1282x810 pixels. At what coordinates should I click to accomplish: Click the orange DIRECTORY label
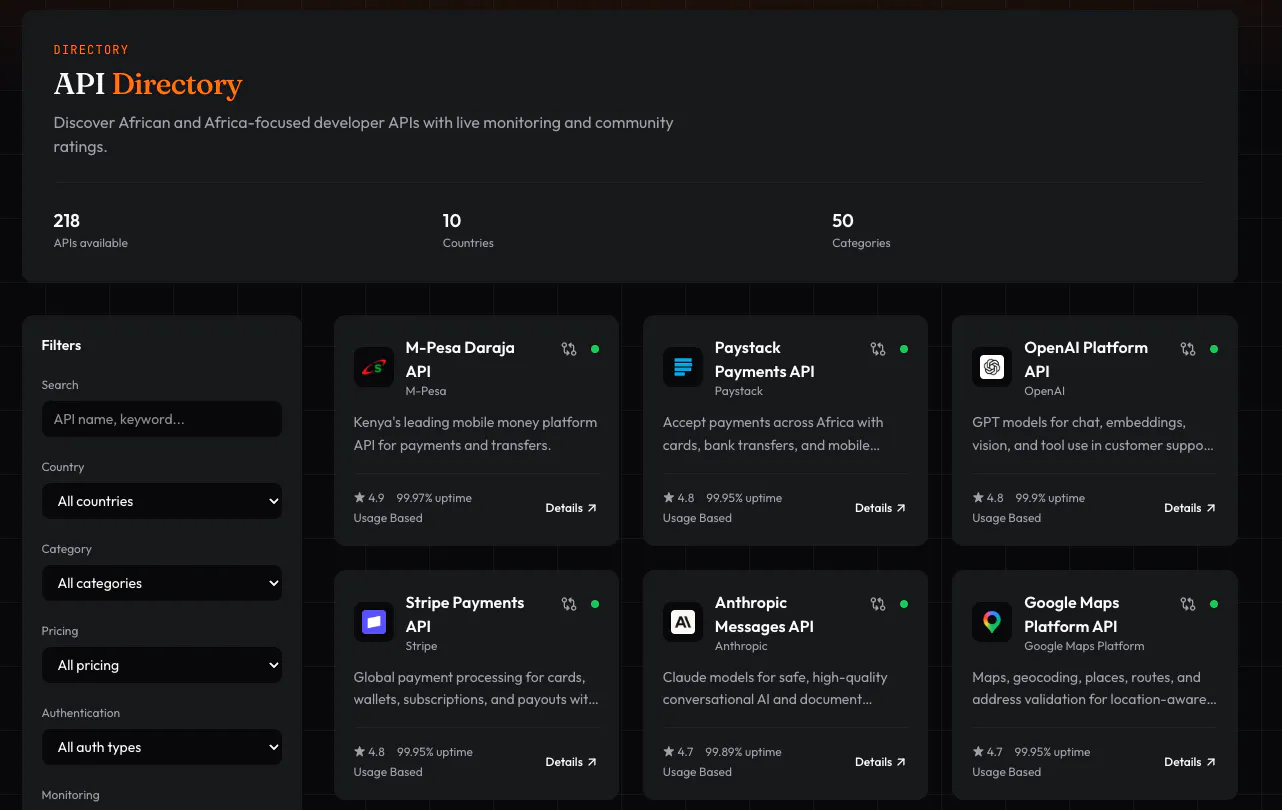(x=91, y=50)
